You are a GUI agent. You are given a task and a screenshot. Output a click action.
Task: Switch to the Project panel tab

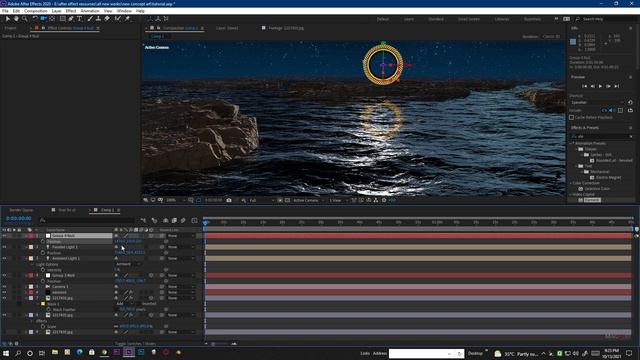[10, 28]
